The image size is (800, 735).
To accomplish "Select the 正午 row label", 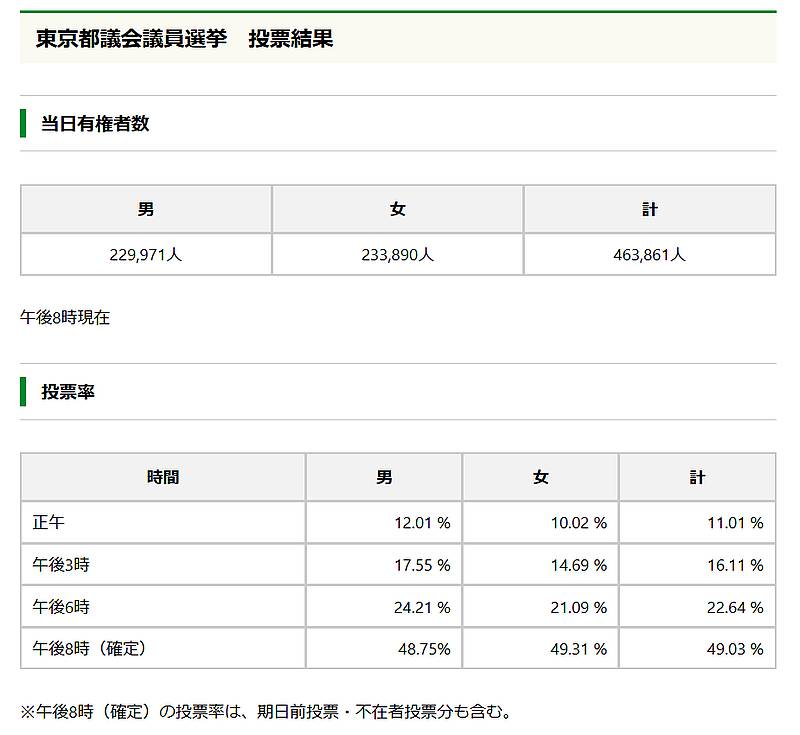I will pyautogui.click(x=48, y=522).
